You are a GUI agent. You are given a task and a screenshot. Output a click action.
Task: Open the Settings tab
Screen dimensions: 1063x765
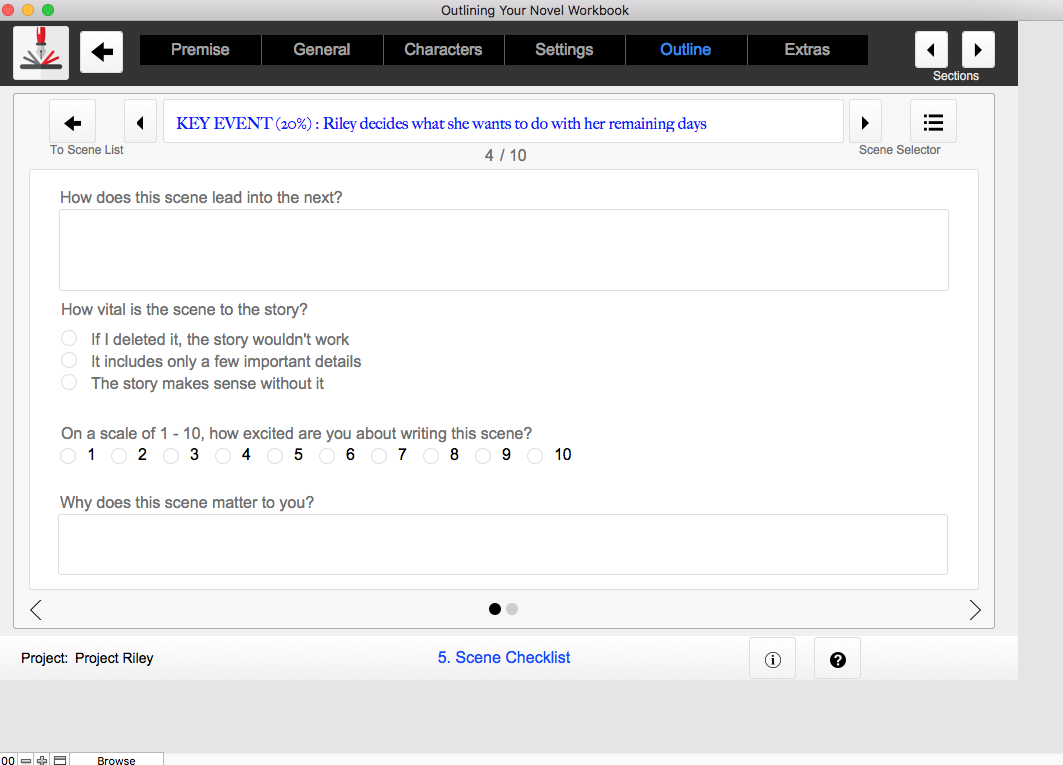(564, 50)
